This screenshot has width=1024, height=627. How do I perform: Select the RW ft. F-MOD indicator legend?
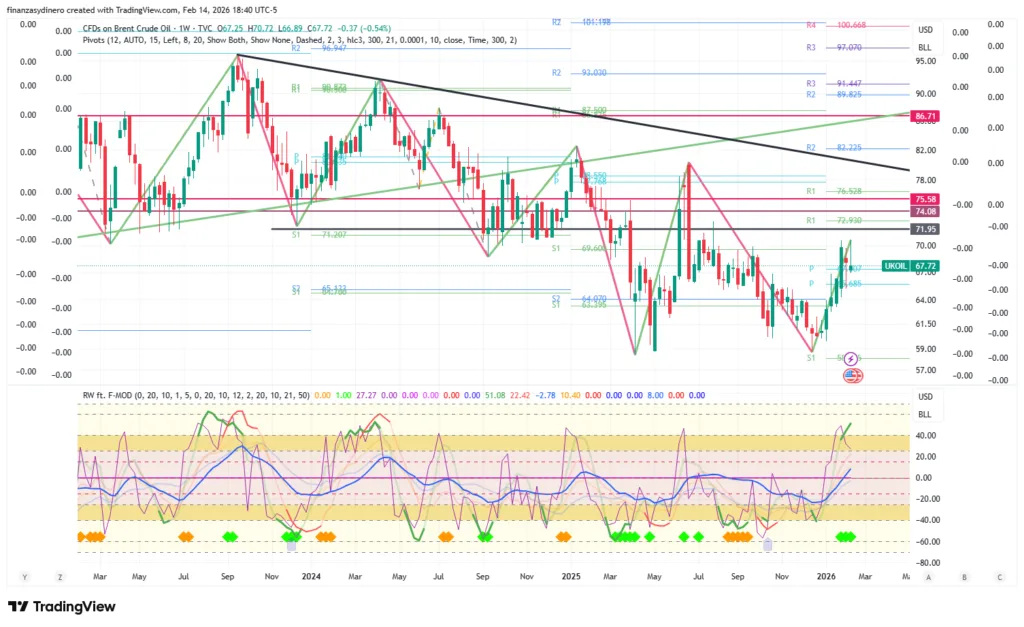click(195, 395)
